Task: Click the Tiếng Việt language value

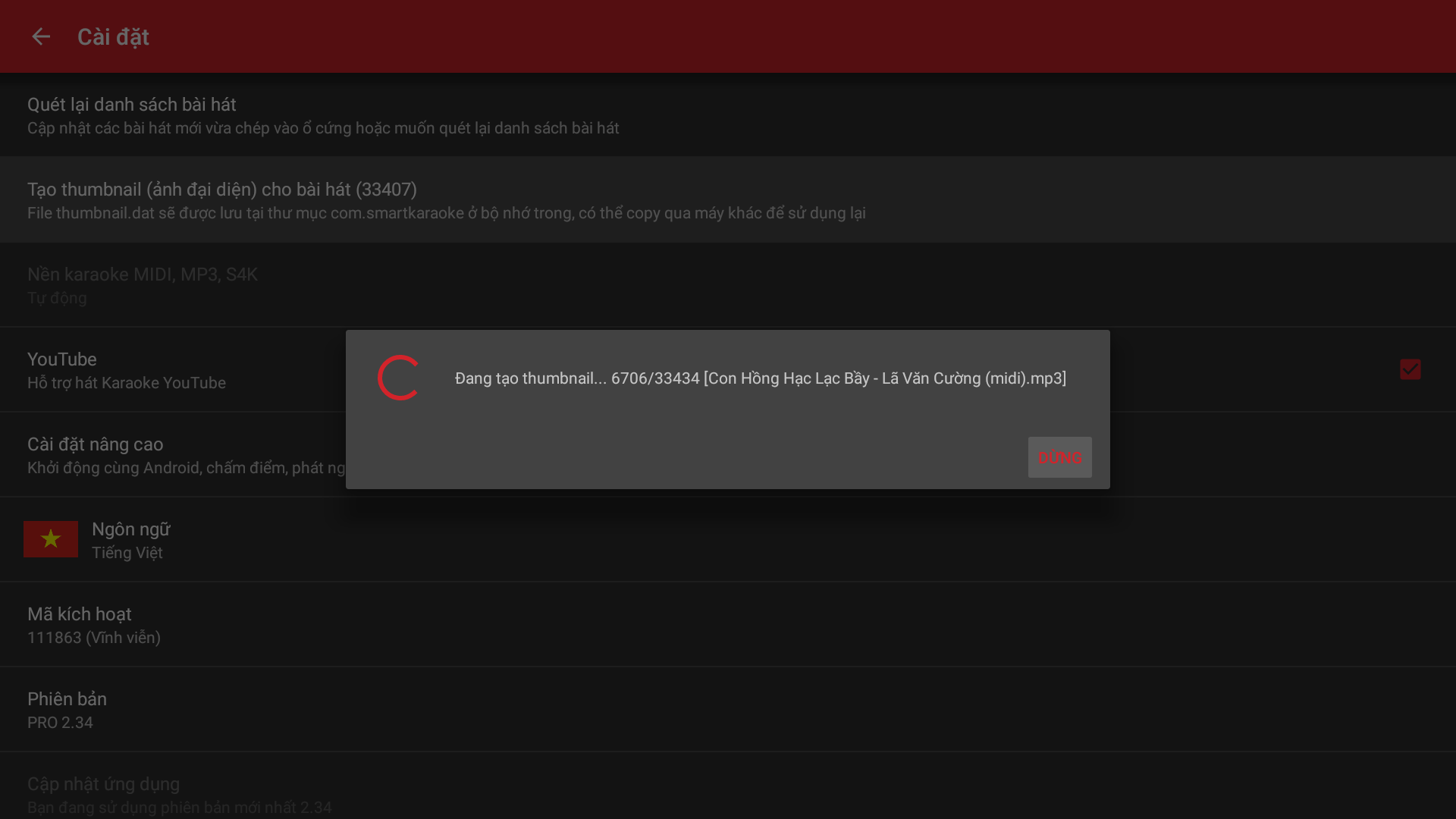Action: pos(127,553)
